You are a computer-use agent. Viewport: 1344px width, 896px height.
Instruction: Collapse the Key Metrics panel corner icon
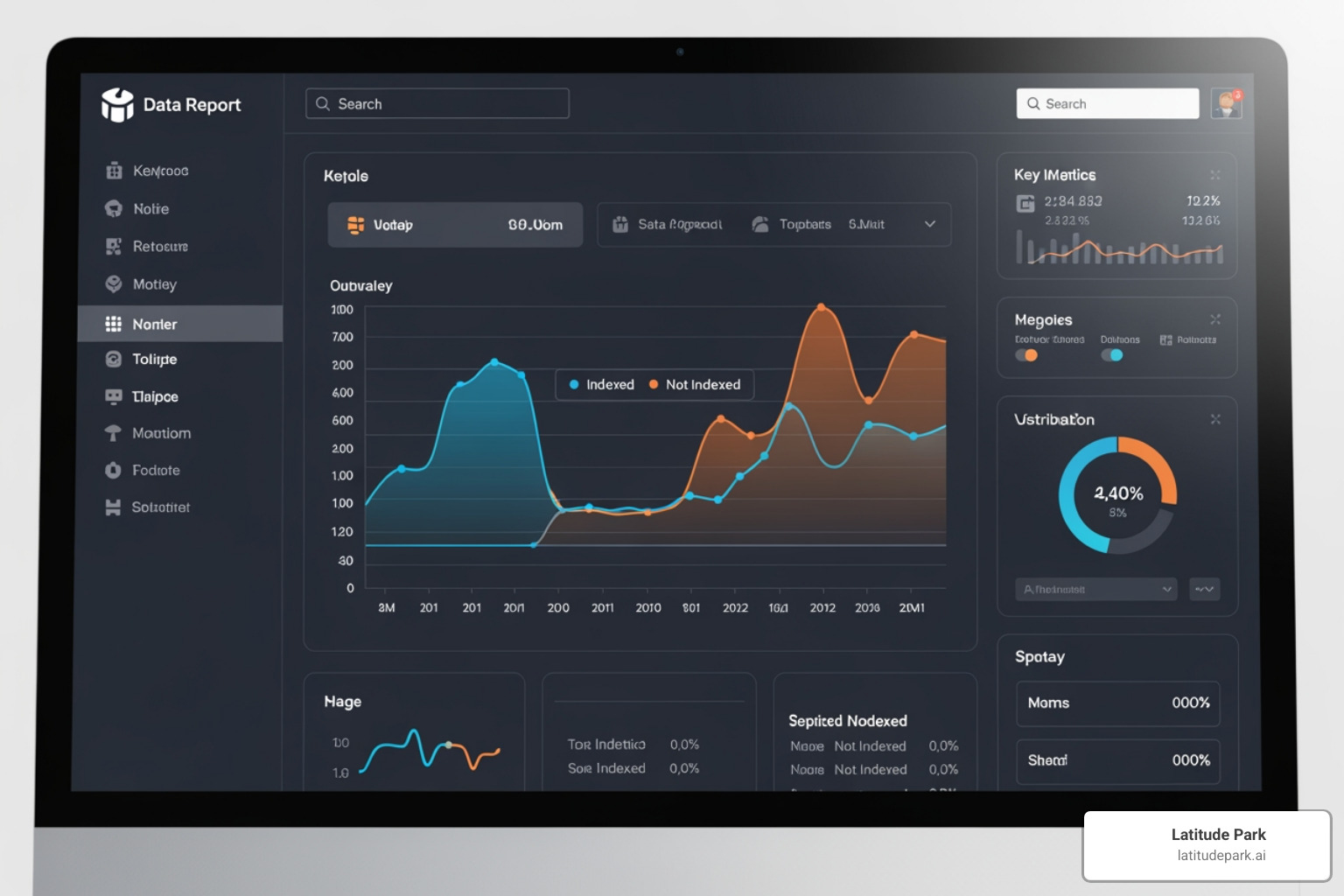click(x=1215, y=175)
